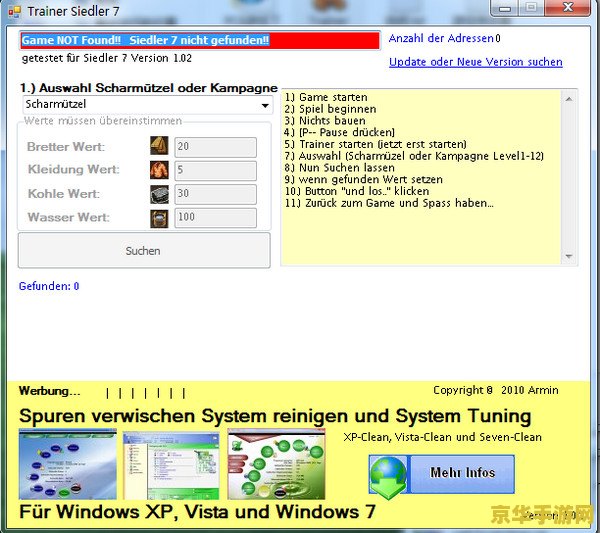Click the file list window screenshot thumbnail
The image size is (600, 533).
coord(171,465)
